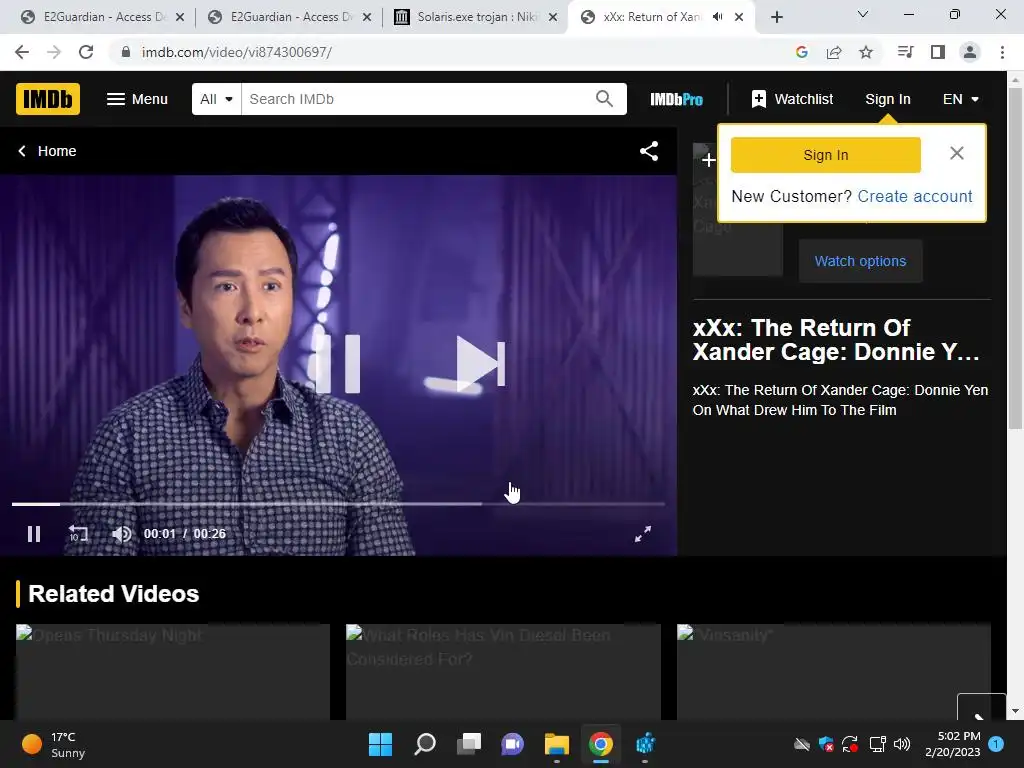Open clock and date 5:02 PM

pos(953,744)
